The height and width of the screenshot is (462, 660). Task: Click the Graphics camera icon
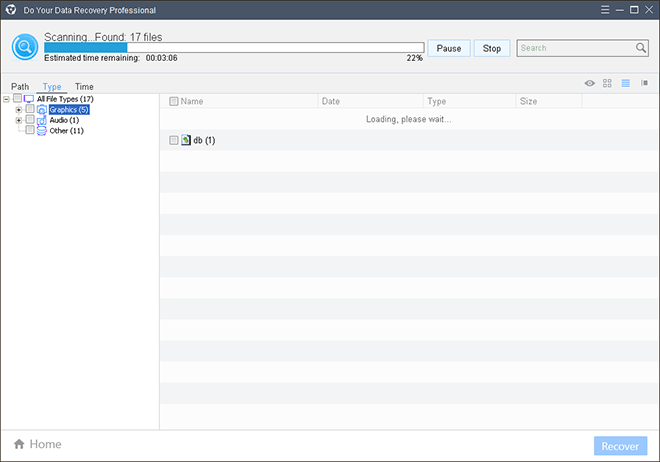pyautogui.click(x=42, y=110)
